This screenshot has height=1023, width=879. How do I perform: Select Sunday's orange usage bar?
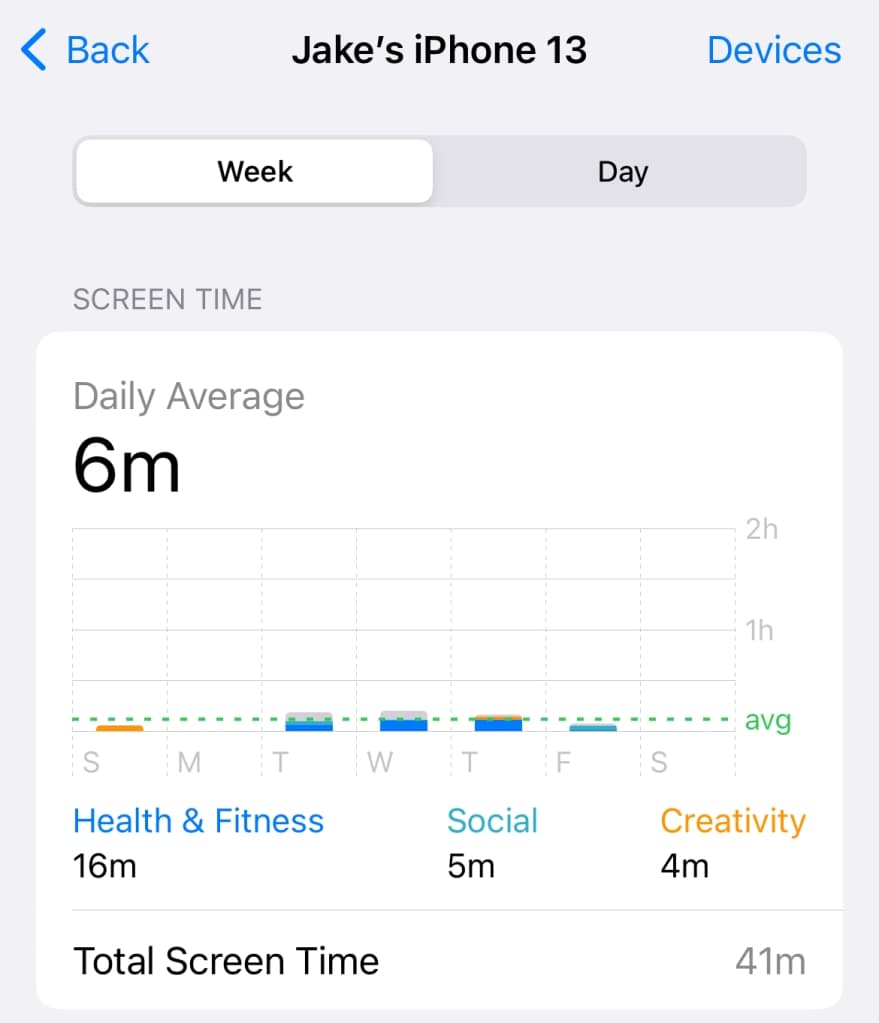point(120,728)
